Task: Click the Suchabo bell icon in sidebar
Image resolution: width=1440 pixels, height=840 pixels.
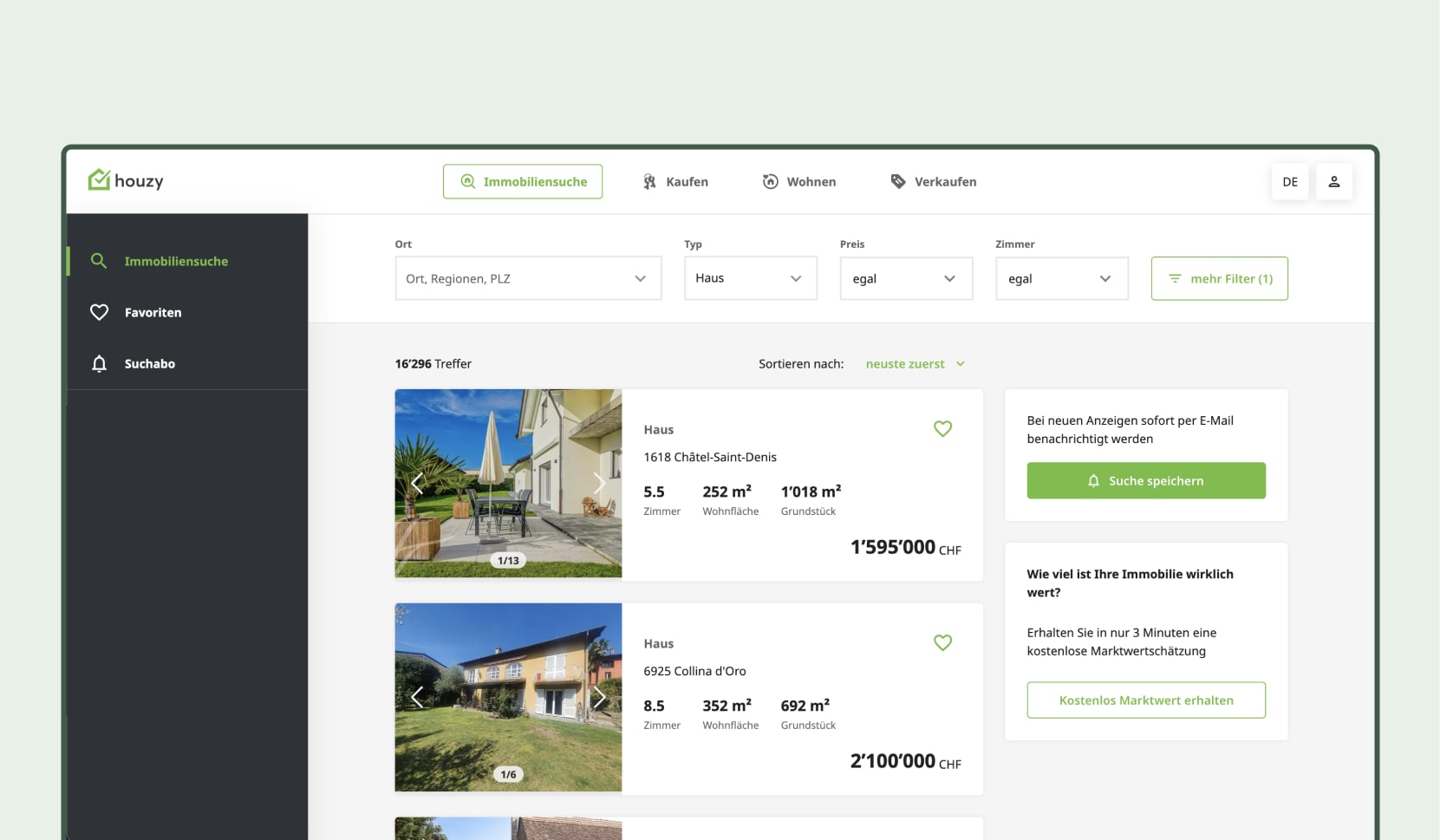Action: point(100,363)
